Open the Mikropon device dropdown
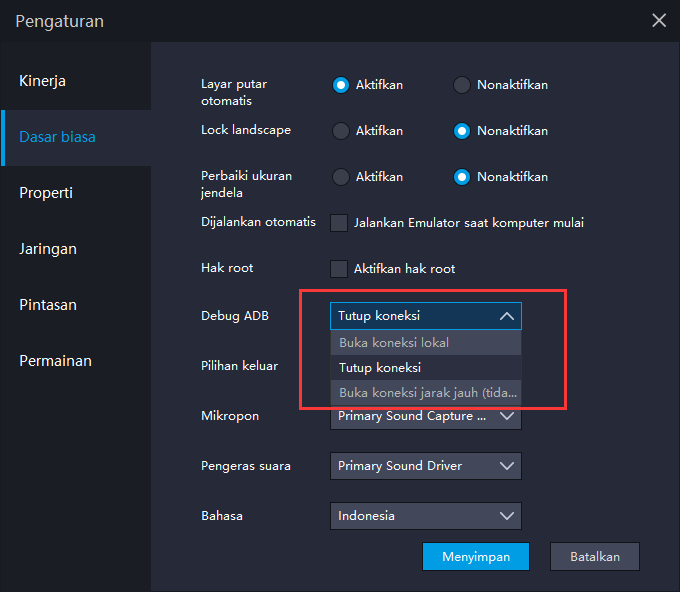 point(425,417)
